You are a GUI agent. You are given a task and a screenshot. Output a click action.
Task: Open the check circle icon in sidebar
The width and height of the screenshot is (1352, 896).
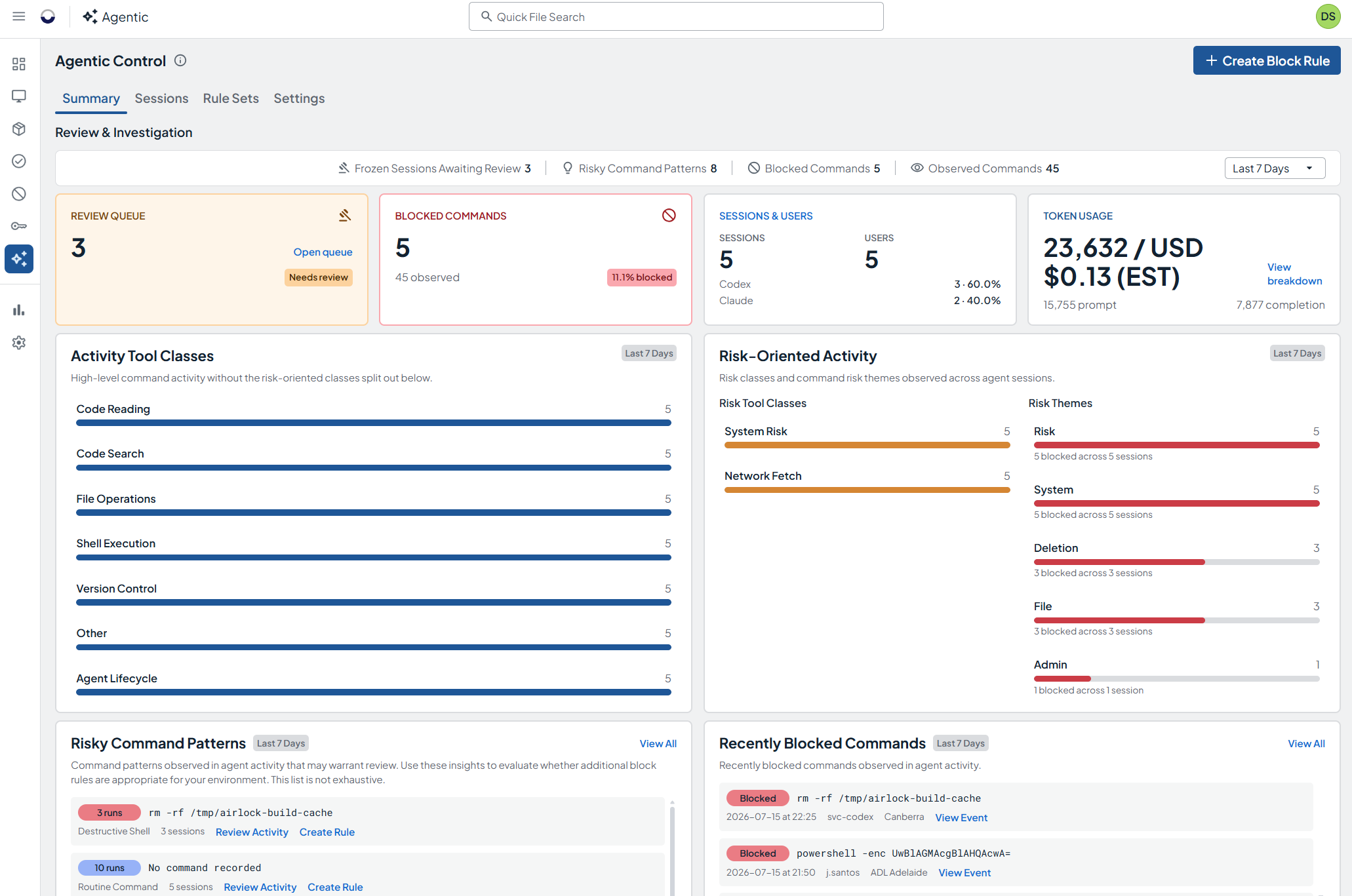click(x=19, y=161)
